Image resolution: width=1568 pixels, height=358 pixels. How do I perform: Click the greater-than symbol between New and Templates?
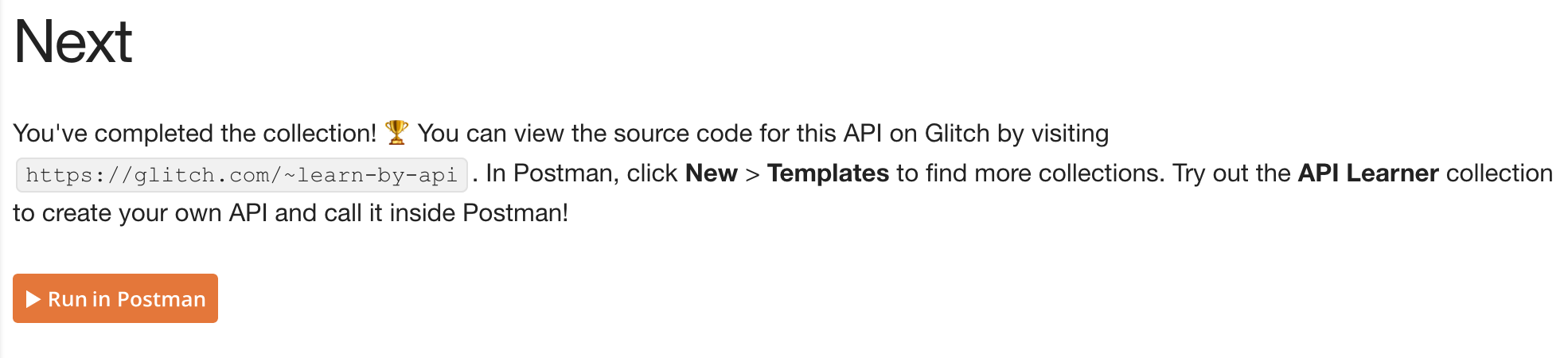tap(752, 173)
